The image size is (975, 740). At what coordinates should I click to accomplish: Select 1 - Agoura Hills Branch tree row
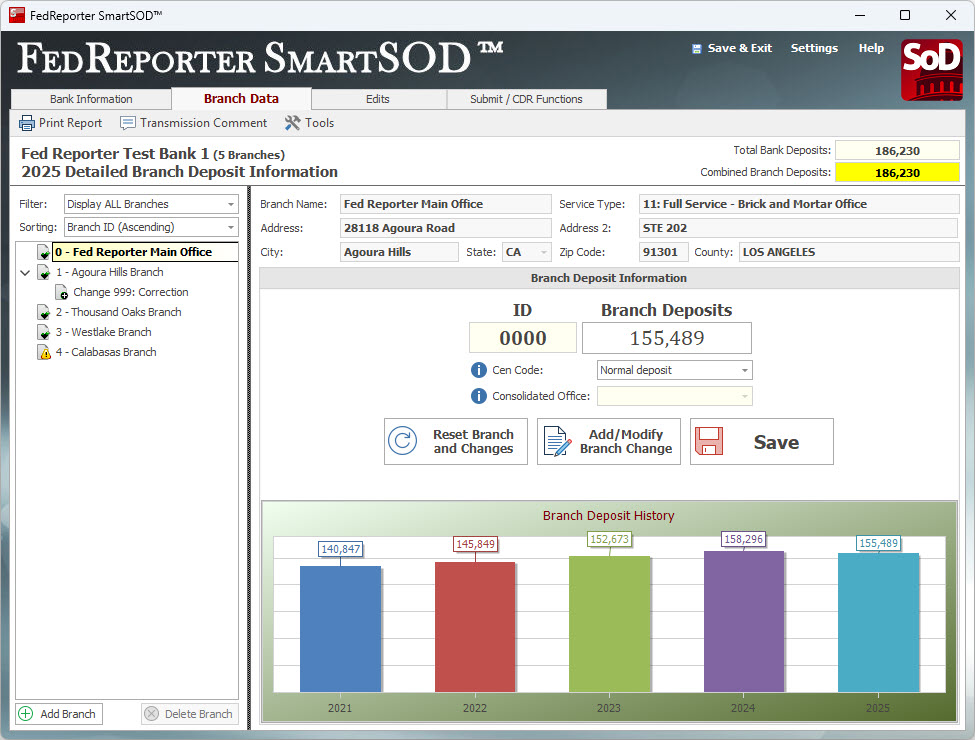pos(109,272)
